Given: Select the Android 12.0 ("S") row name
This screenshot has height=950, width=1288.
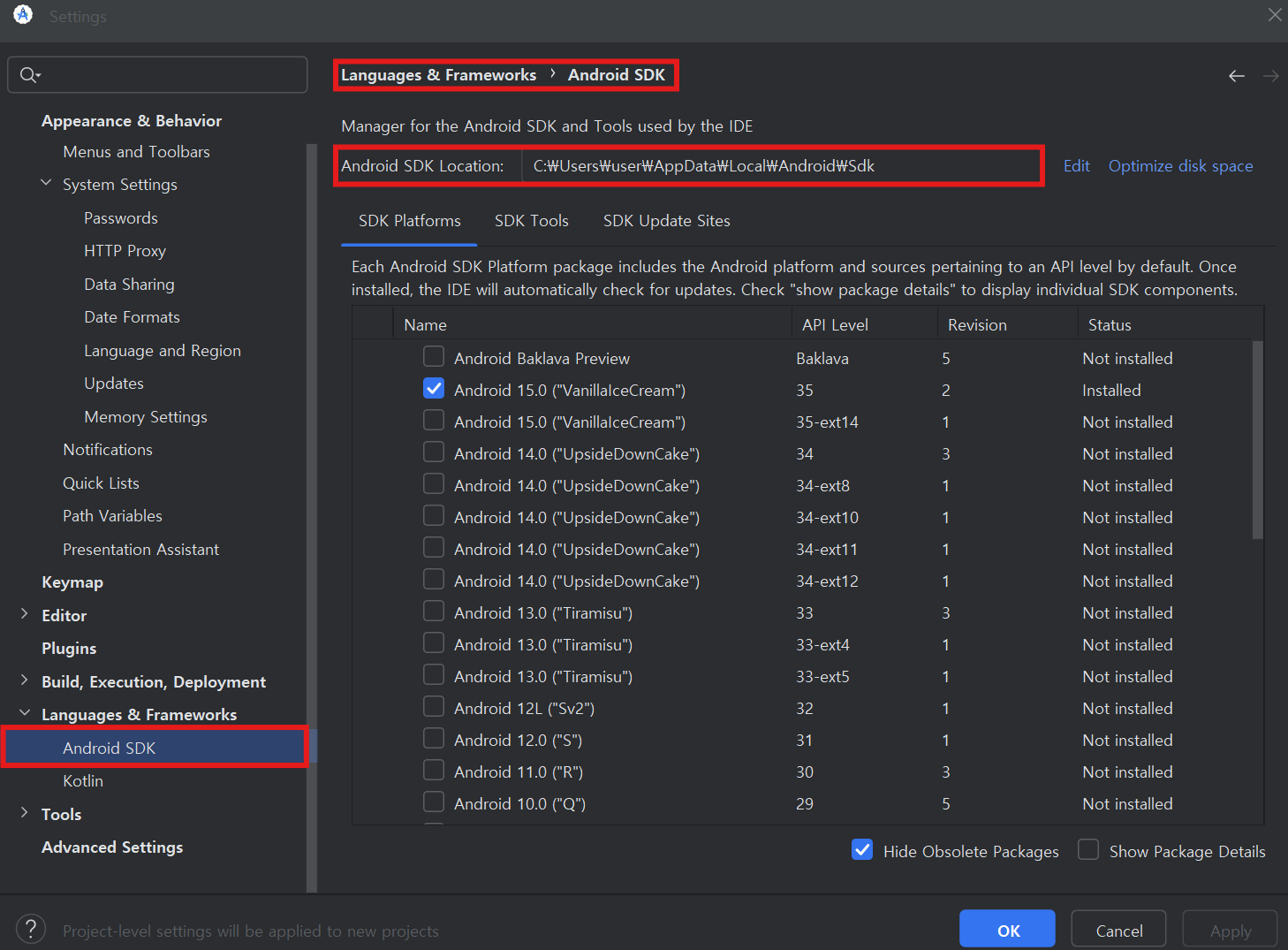Looking at the screenshot, I should 518,741.
